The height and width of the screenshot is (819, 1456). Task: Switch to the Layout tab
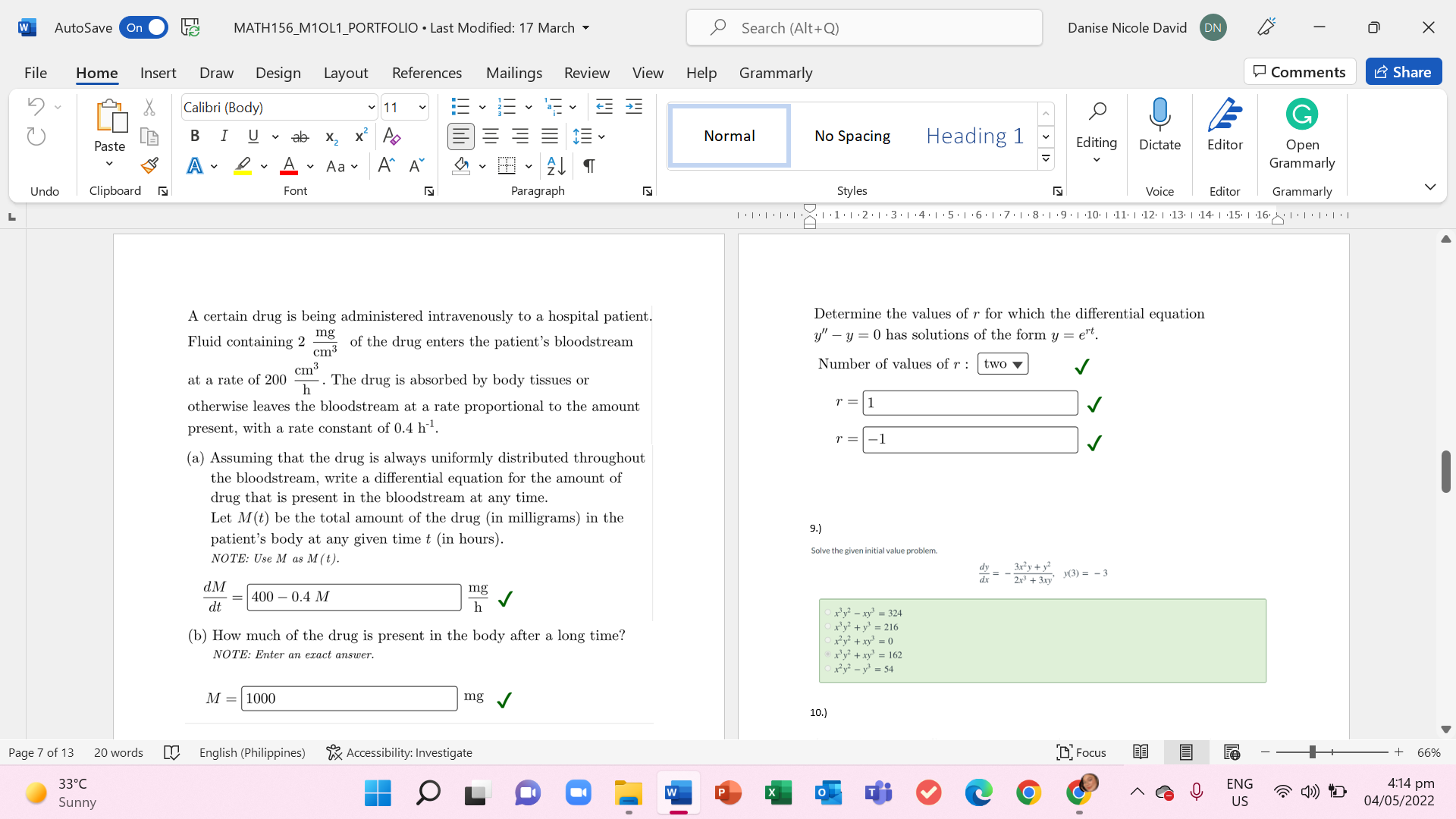click(346, 73)
